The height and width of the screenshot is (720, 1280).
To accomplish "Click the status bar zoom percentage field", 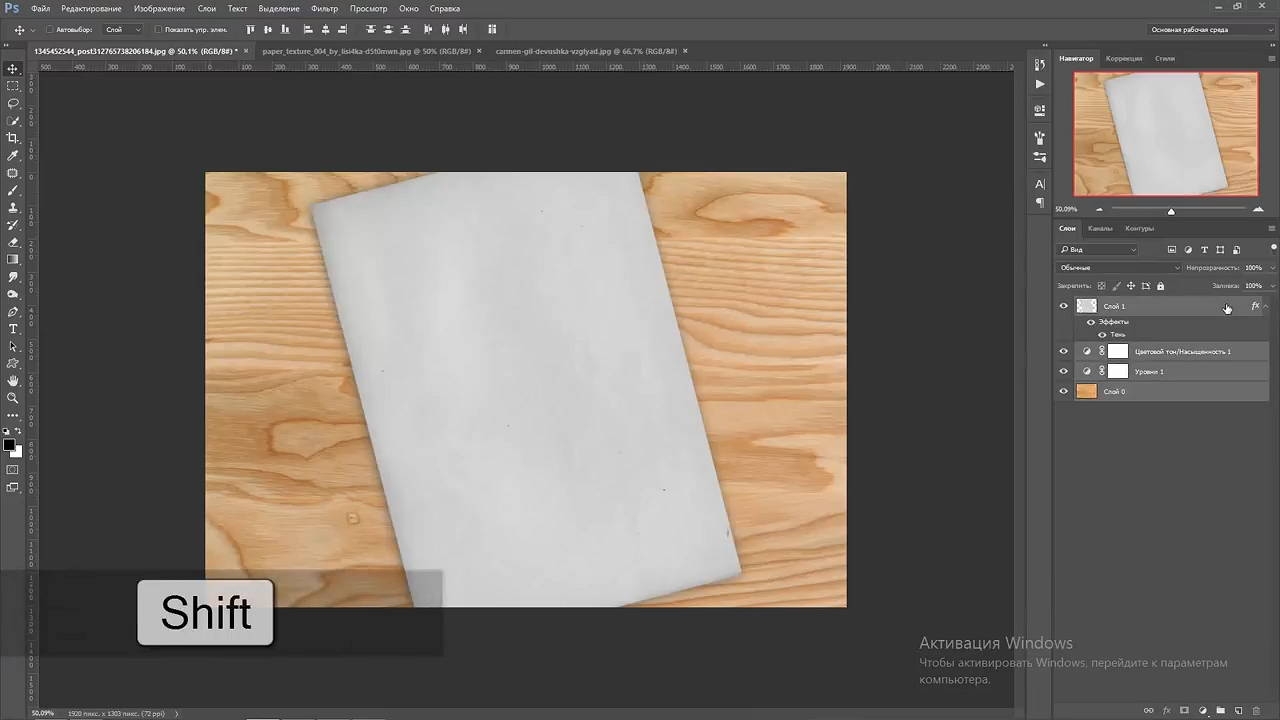I will (43, 713).
